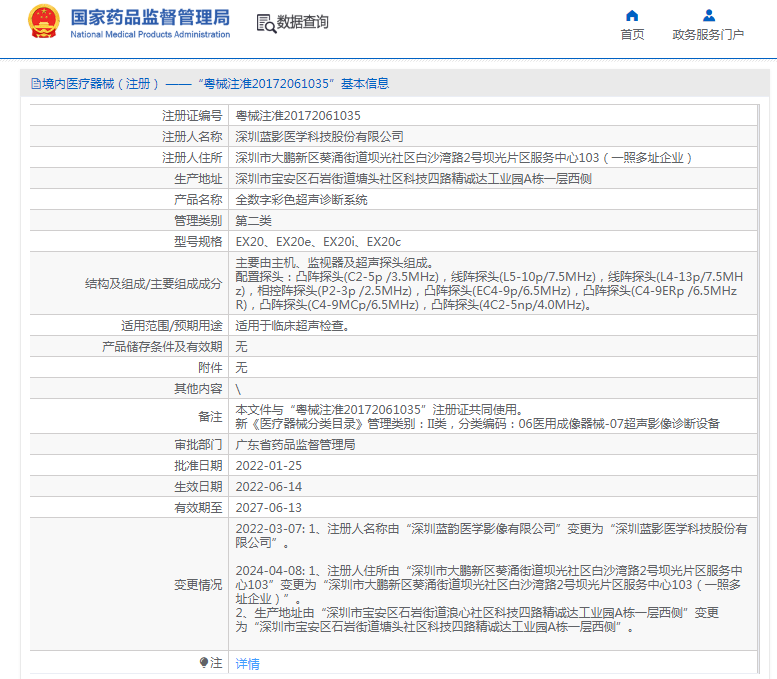Click the 首页 home icon
Viewport: 777px width, 679px height.
(632, 15)
